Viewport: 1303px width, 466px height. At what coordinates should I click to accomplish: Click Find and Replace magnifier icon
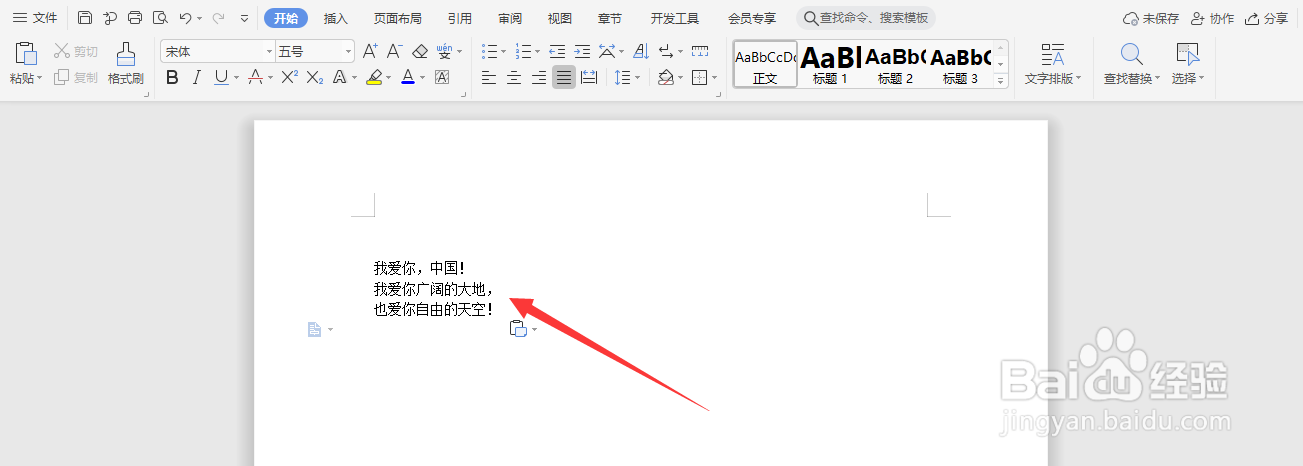pos(1131,54)
